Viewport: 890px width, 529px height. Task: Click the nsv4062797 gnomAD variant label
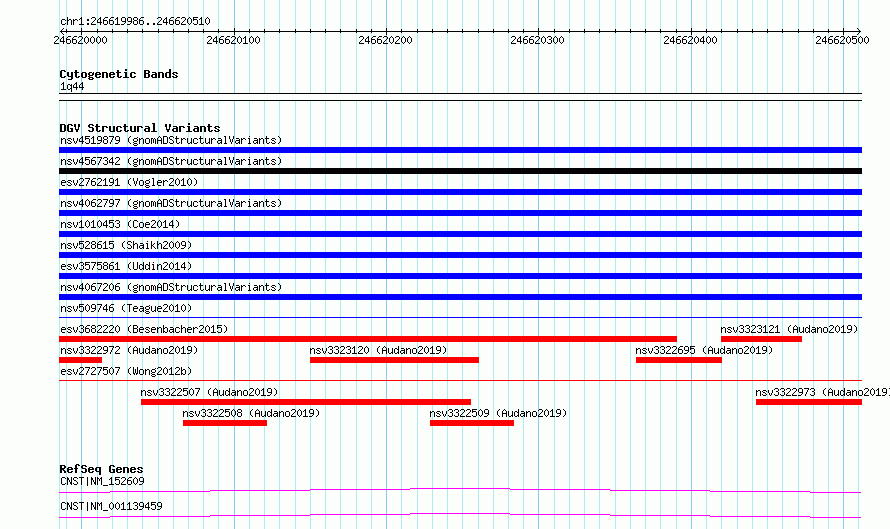coord(171,203)
